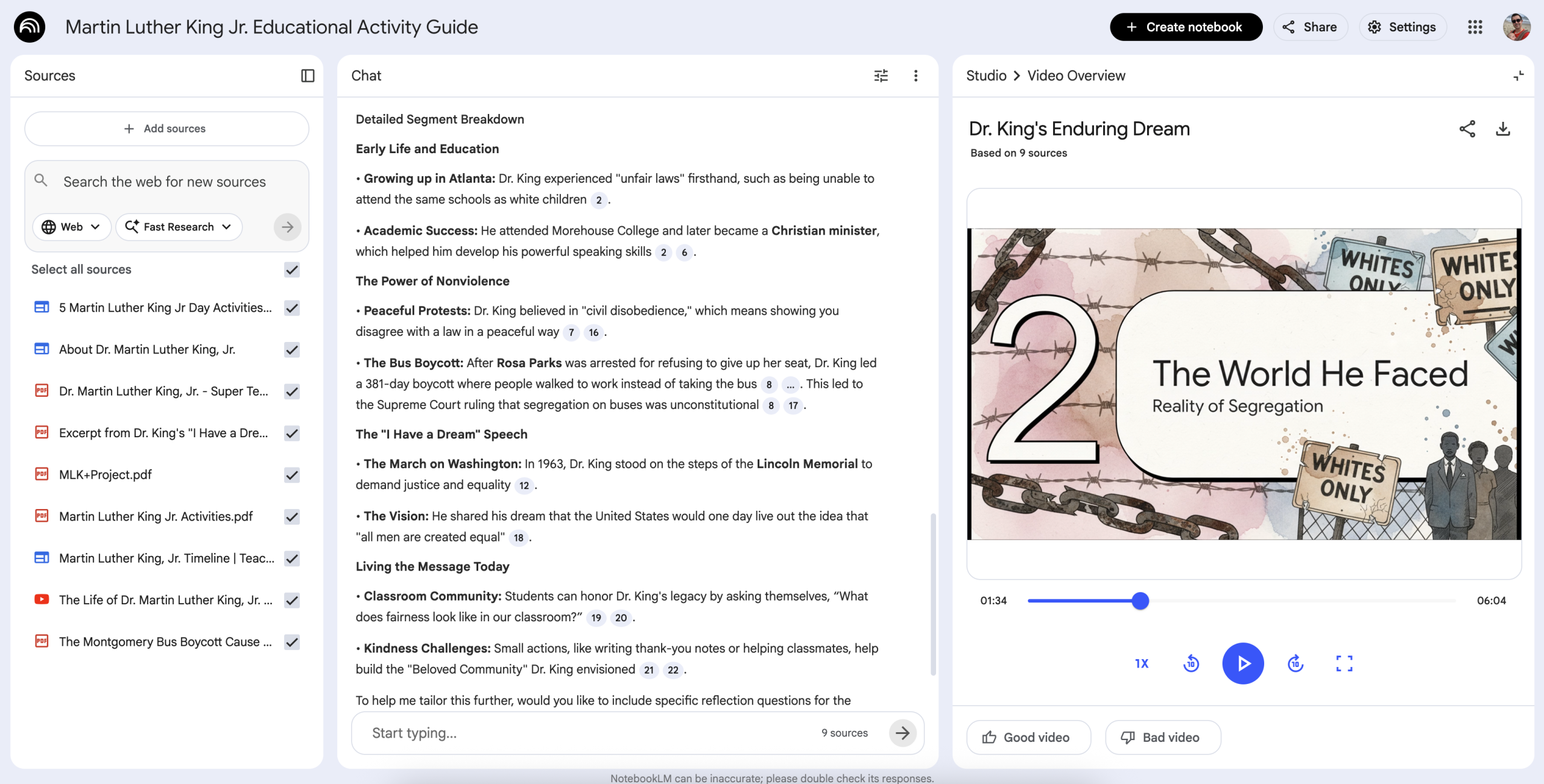
Task: Open the Google apps grid
Action: point(1475,27)
